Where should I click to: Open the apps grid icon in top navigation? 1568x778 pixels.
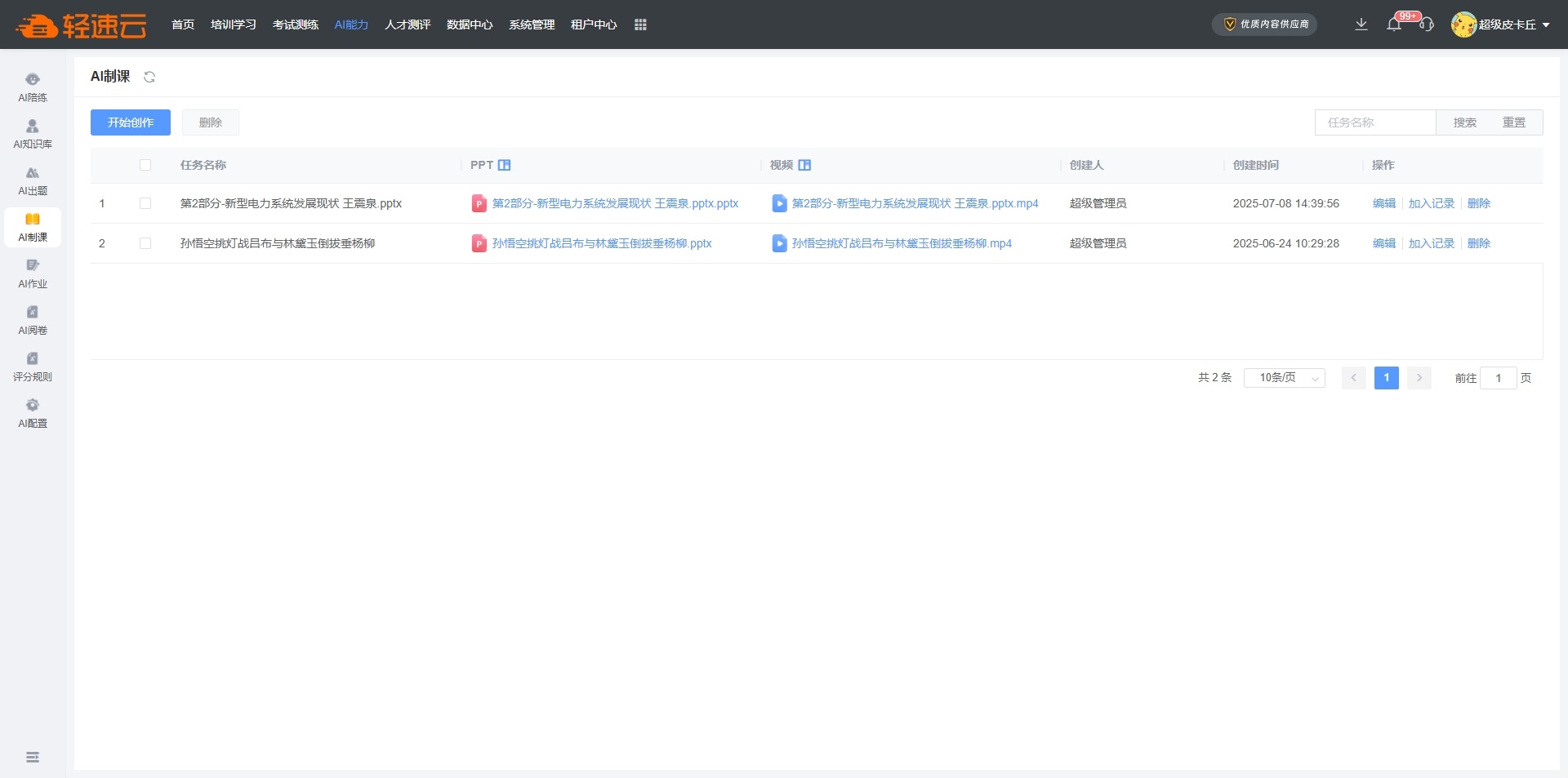pos(640,24)
